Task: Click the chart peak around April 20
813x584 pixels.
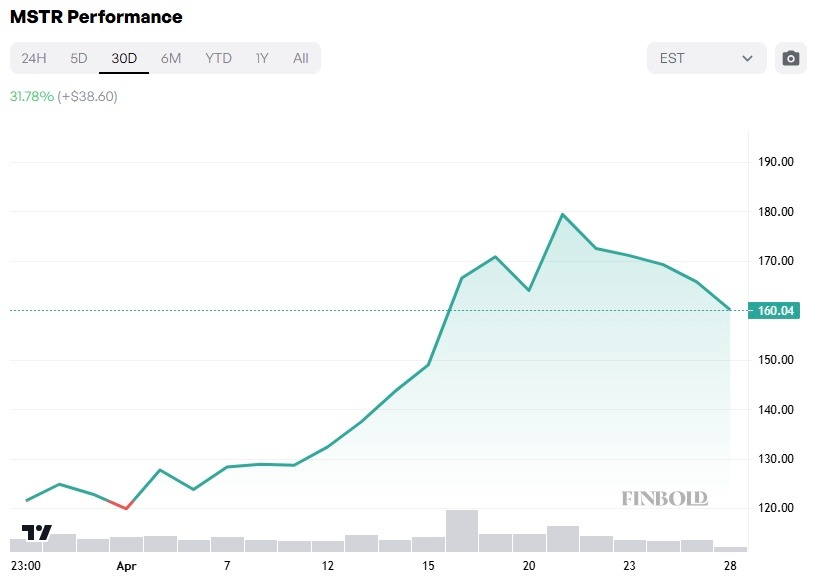Action: [563, 213]
